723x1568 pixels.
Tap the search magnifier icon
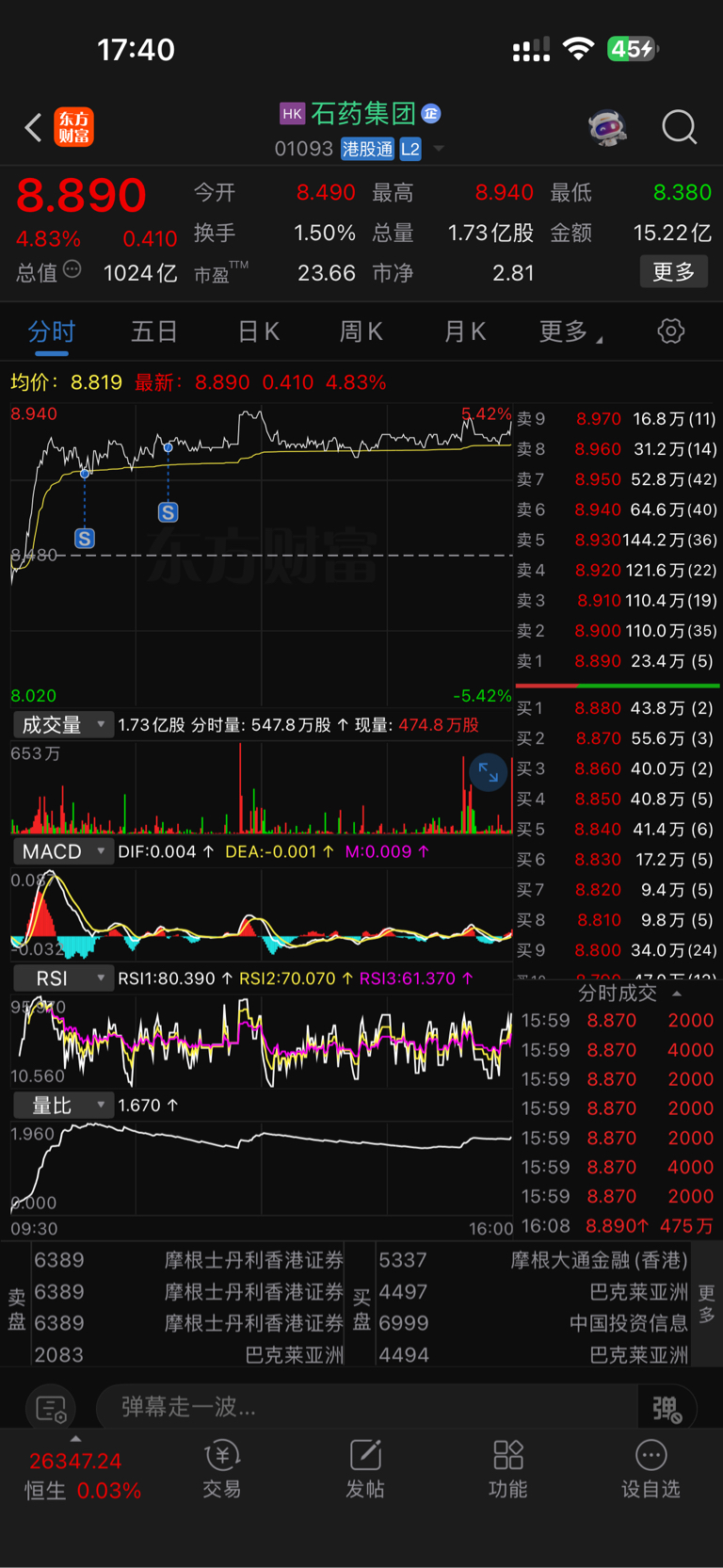(x=679, y=127)
